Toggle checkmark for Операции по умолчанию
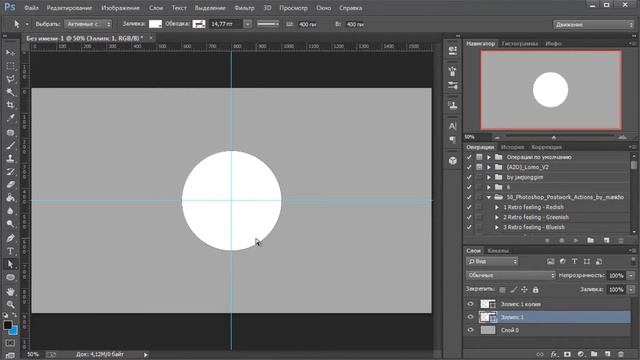This screenshot has width=640, height=360. [x=469, y=157]
